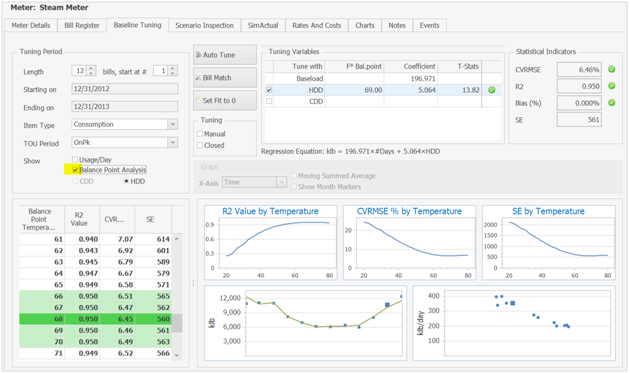The width and height of the screenshot is (630, 373).
Task: View the Events tab
Action: (x=430, y=25)
